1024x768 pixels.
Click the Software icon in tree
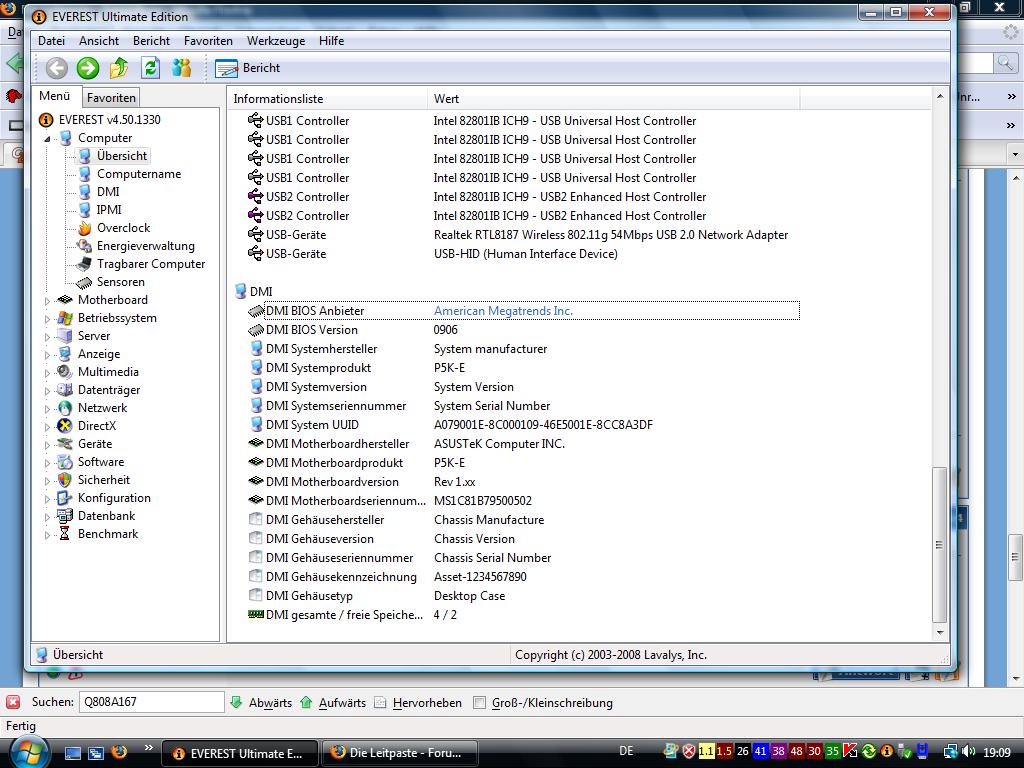(65, 462)
